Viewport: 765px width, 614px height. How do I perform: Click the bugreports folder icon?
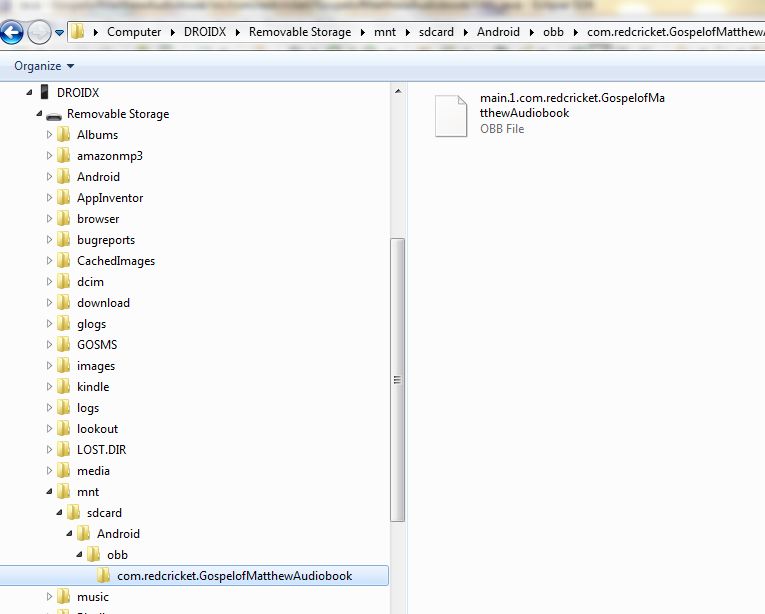pyautogui.click(x=63, y=239)
